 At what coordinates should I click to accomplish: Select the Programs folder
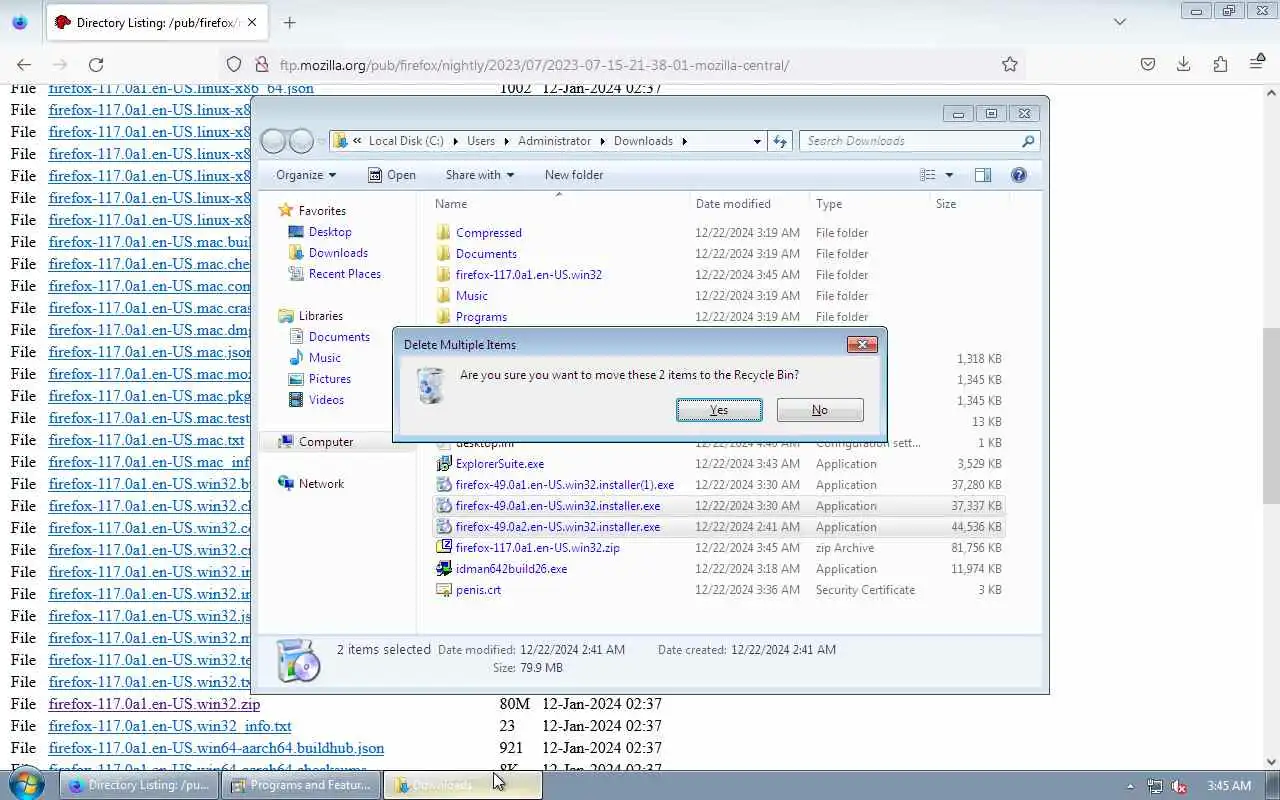click(x=481, y=317)
